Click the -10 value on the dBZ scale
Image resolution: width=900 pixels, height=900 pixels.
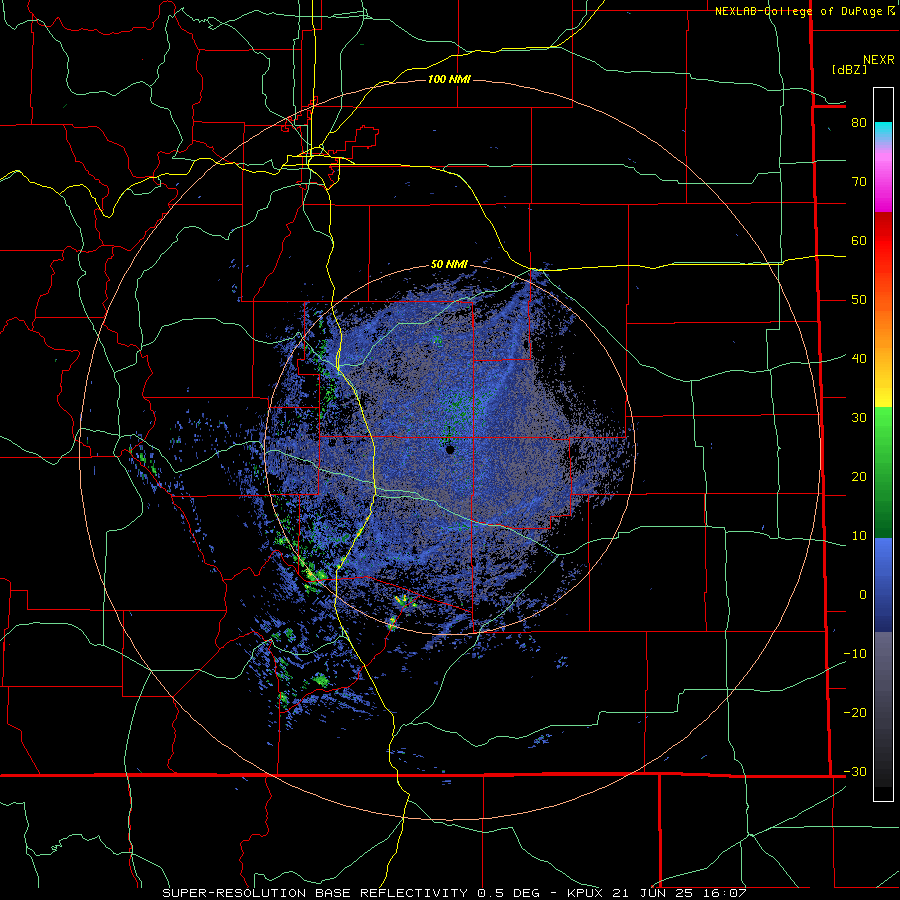point(855,654)
